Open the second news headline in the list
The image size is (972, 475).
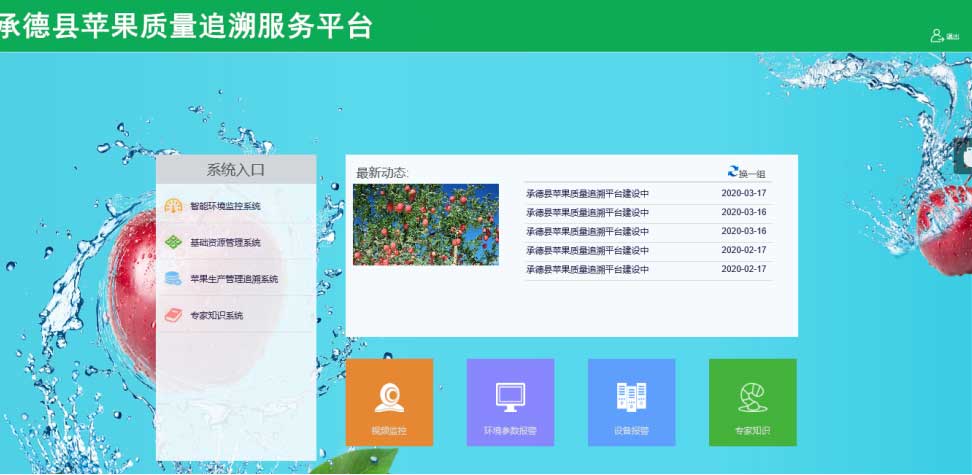point(587,212)
